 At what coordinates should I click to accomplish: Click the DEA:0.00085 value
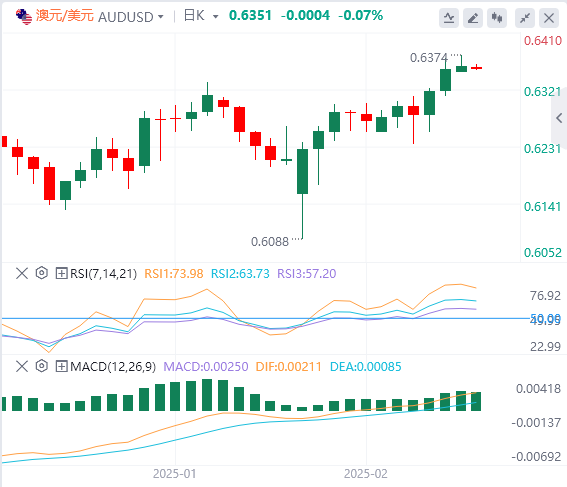pyautogui.click(x=366, y=367)
